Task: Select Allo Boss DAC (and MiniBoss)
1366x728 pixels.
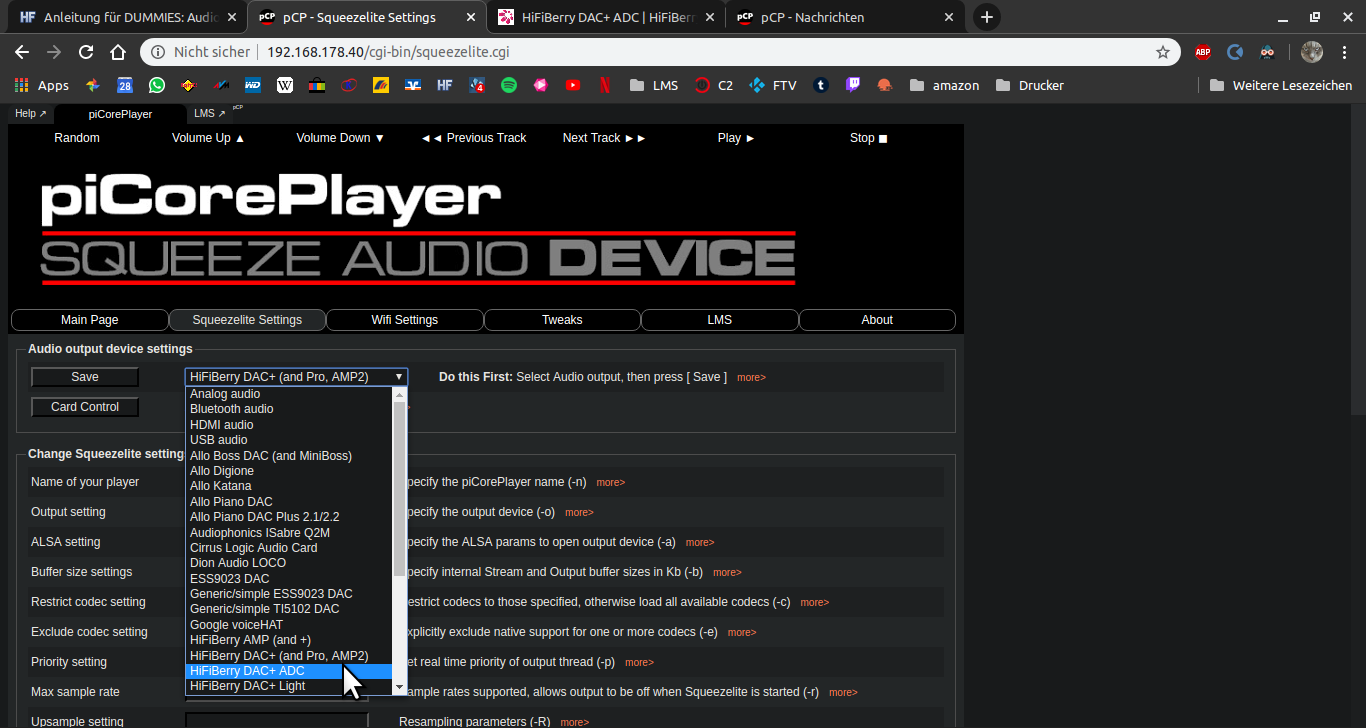Action: 289,456
